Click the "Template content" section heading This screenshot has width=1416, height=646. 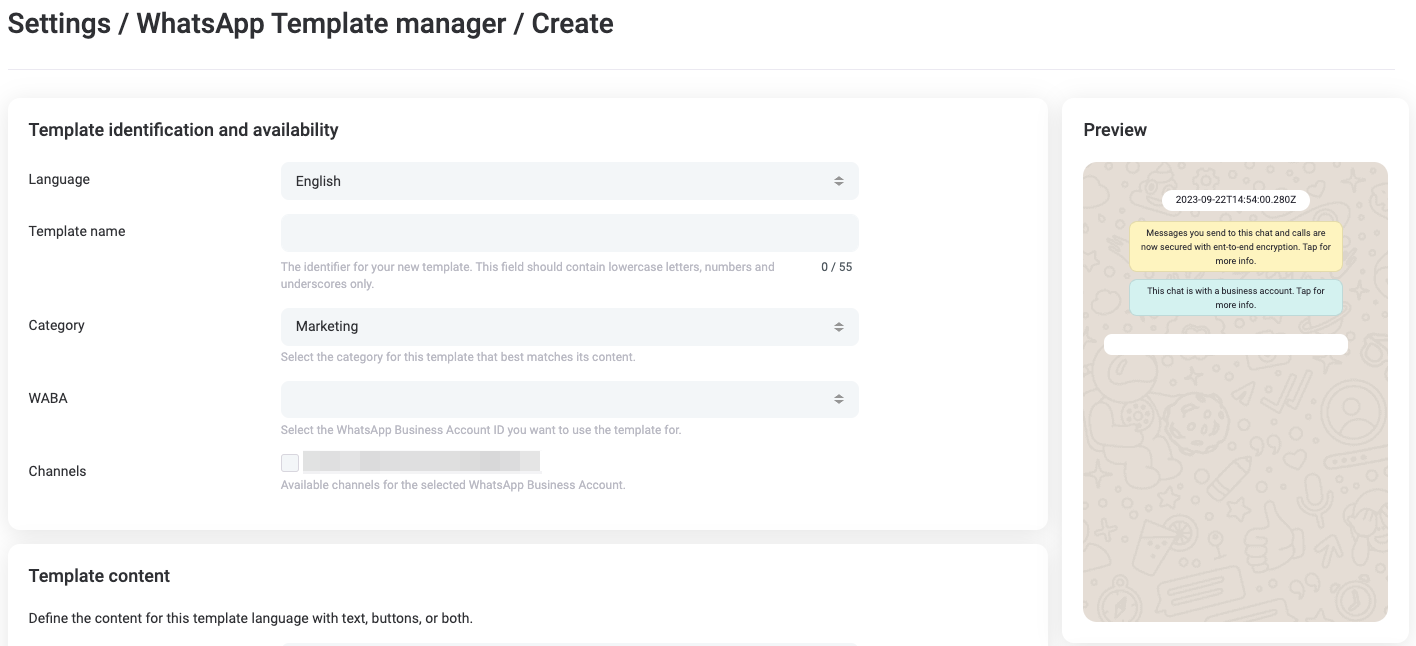(99, 576)
